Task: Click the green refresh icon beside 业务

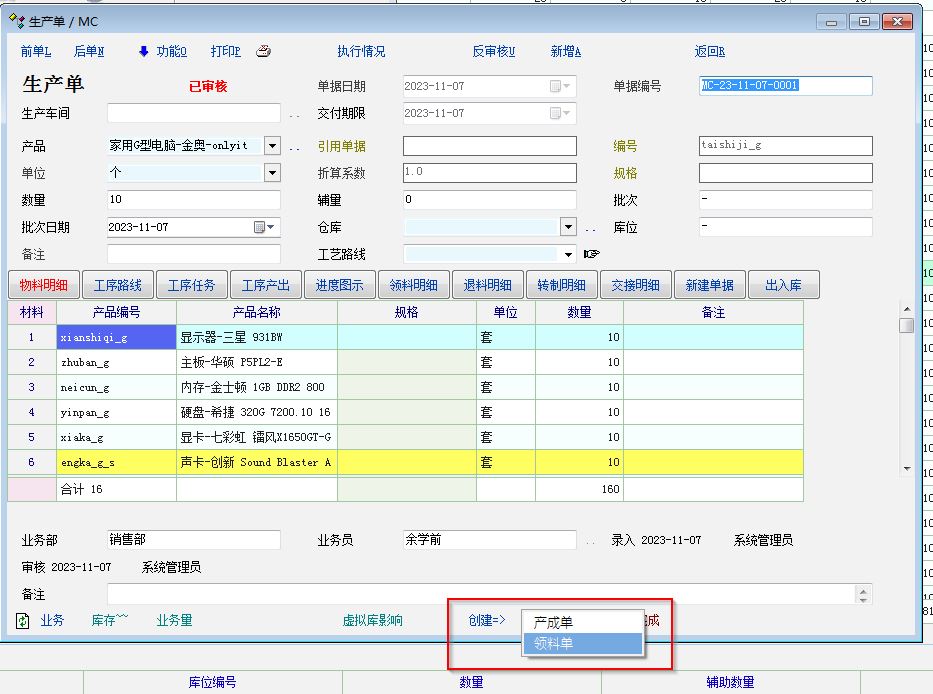Action: pyautogui.click(x=23, y=621)
